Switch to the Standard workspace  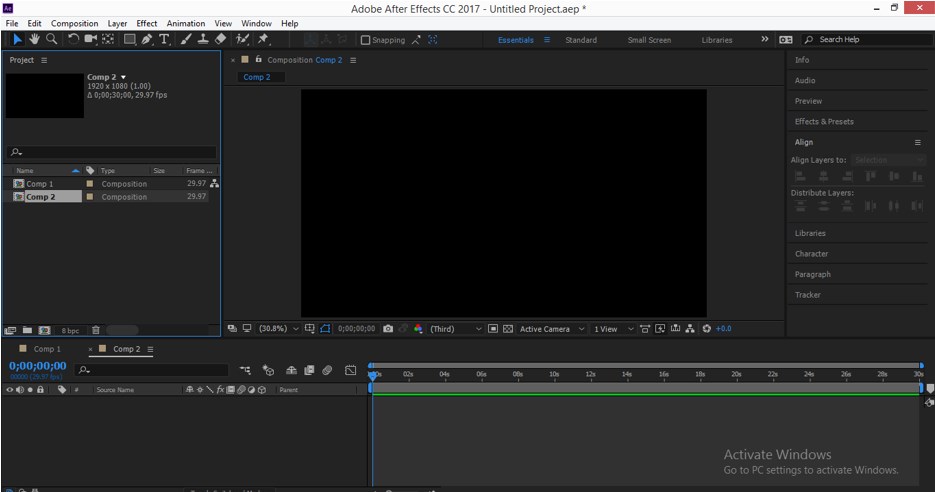(x=581, y=40)
